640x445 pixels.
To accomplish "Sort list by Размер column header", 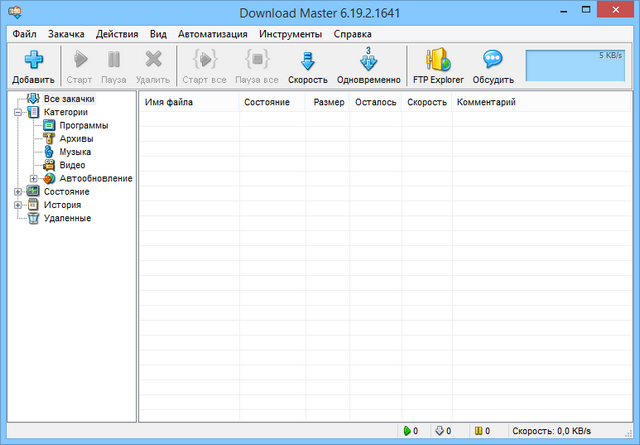I will coord(328,102).
